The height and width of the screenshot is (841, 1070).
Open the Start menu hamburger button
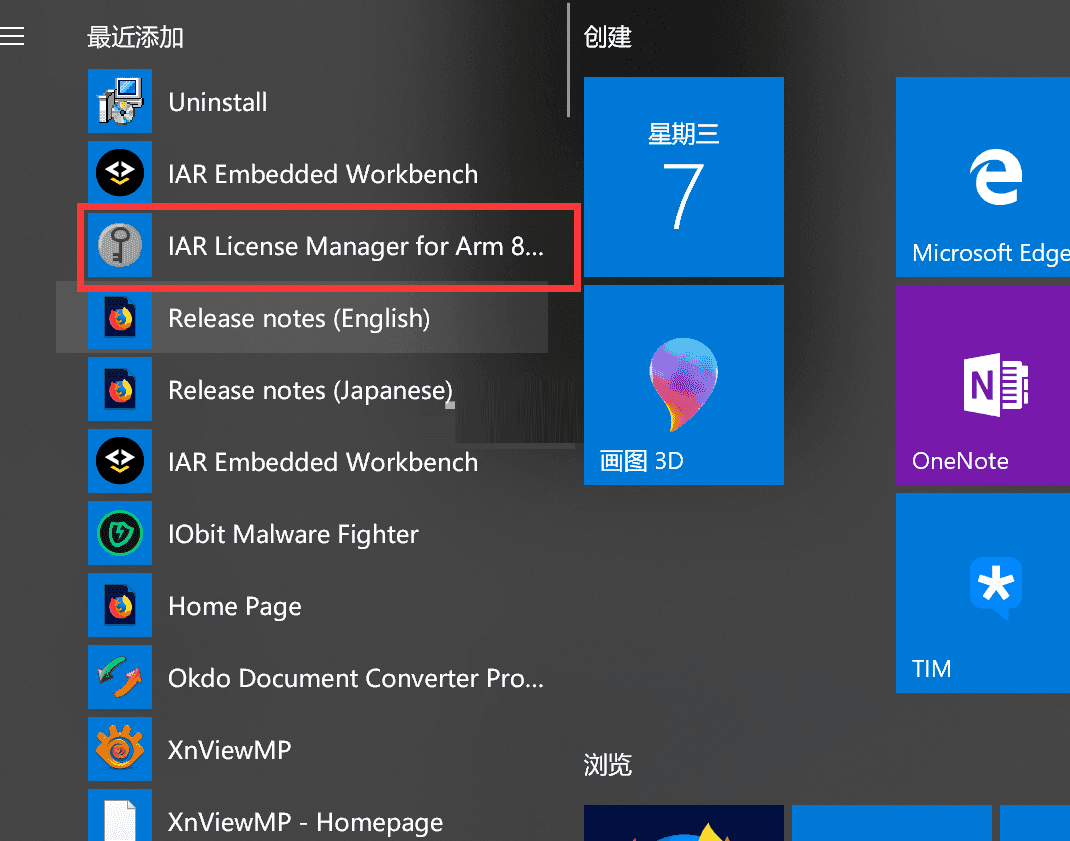13,36
